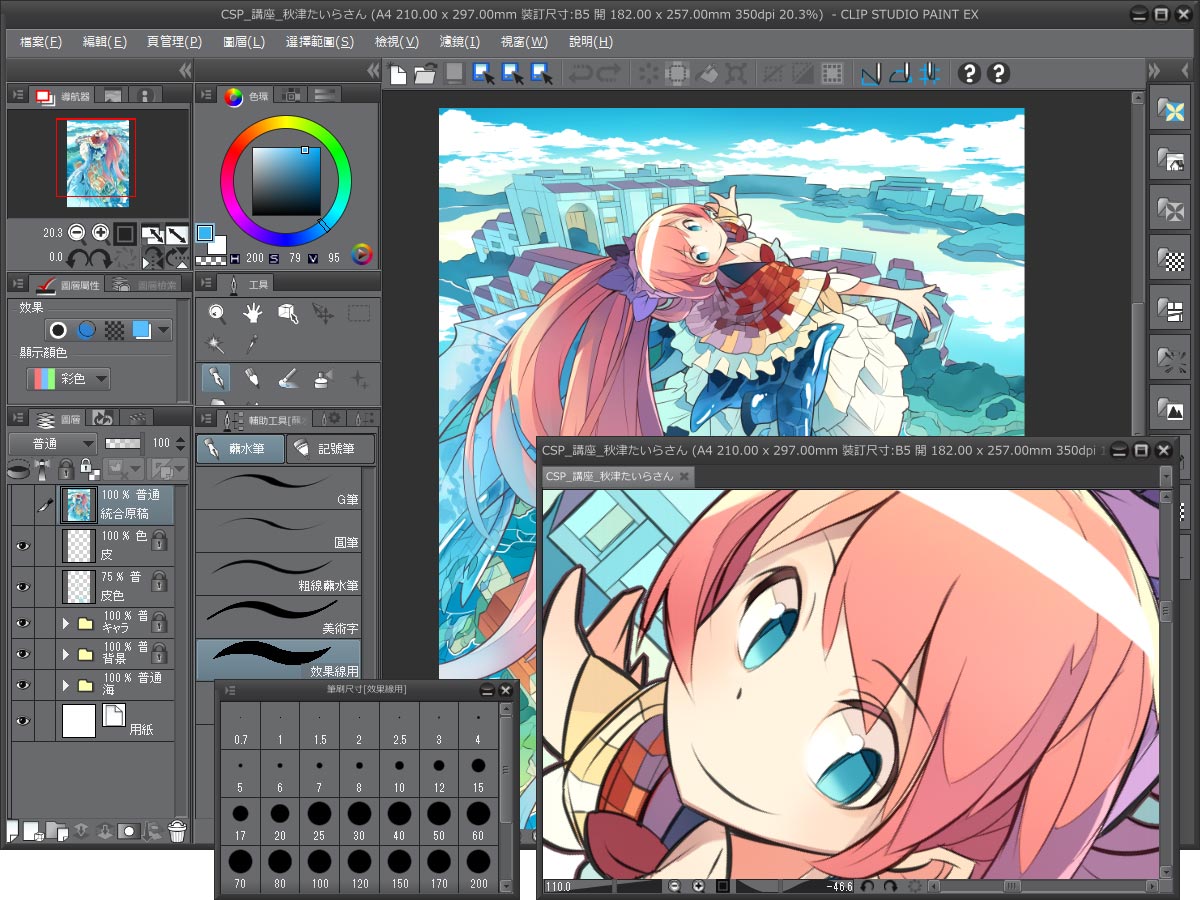Select the Eyedropper tool
This screenshot has width=1200, height=900.
(252, 343)
